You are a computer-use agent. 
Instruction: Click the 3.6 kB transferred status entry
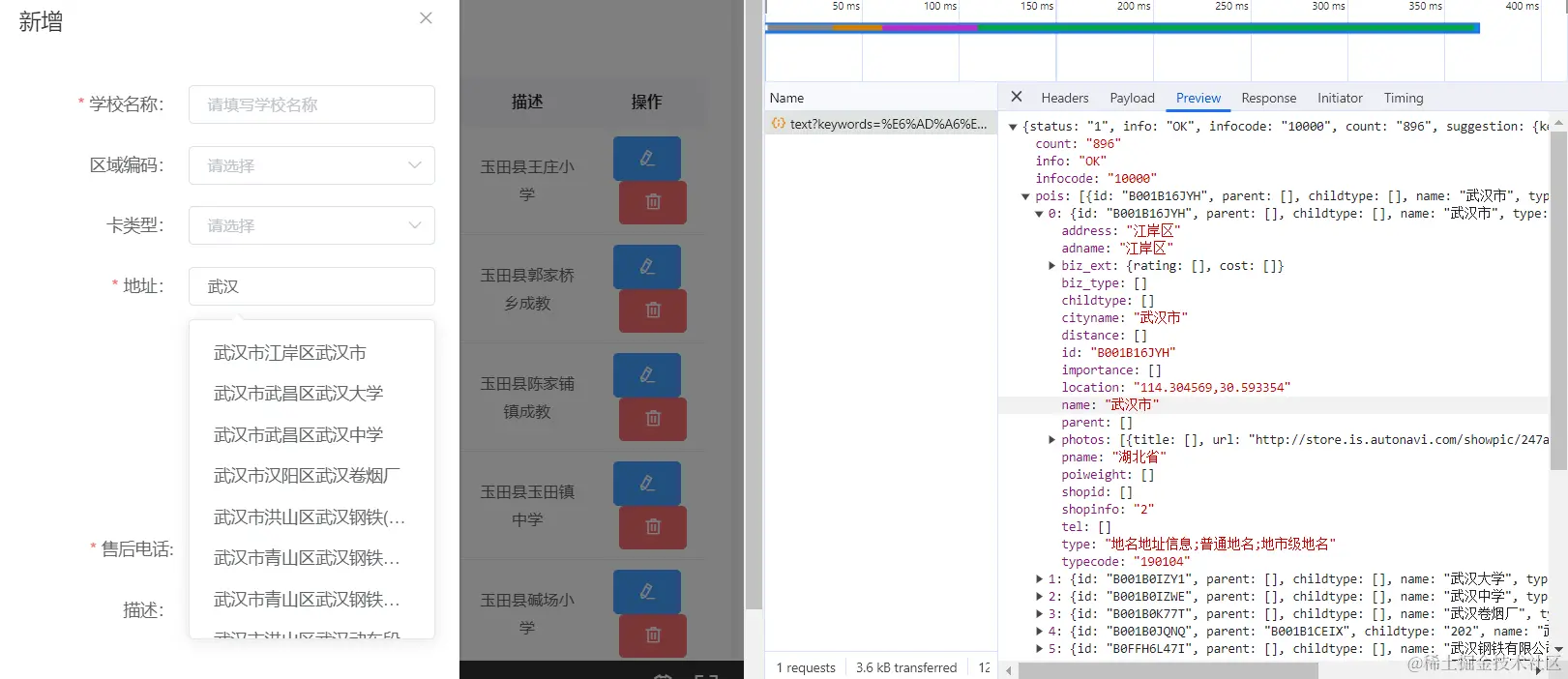click(x=906, y=667)
